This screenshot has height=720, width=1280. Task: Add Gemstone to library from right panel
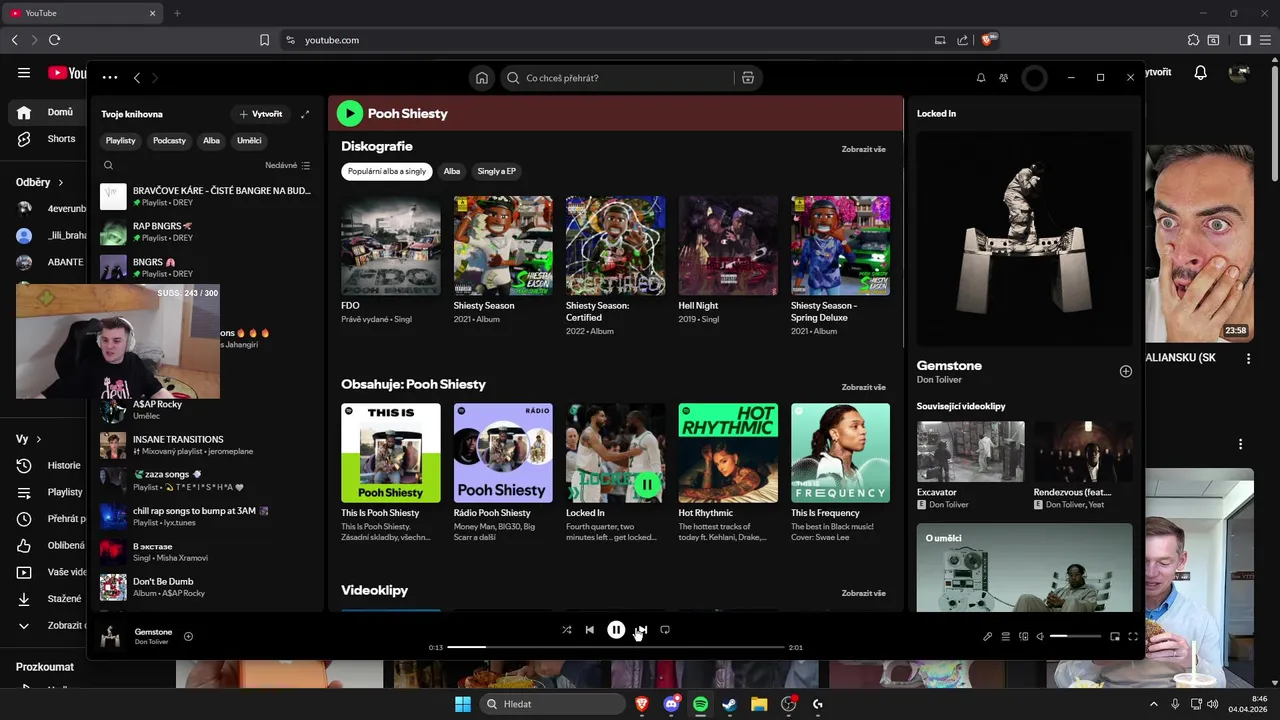tap(1125, 371)
